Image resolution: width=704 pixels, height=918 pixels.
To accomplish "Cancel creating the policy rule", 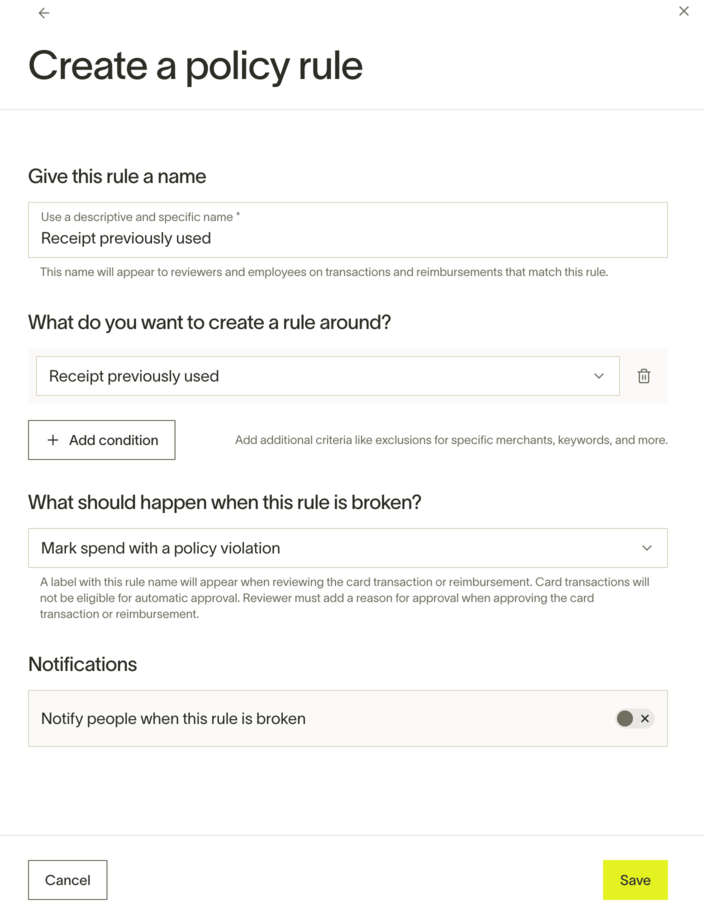I will (x=67, y=880).
